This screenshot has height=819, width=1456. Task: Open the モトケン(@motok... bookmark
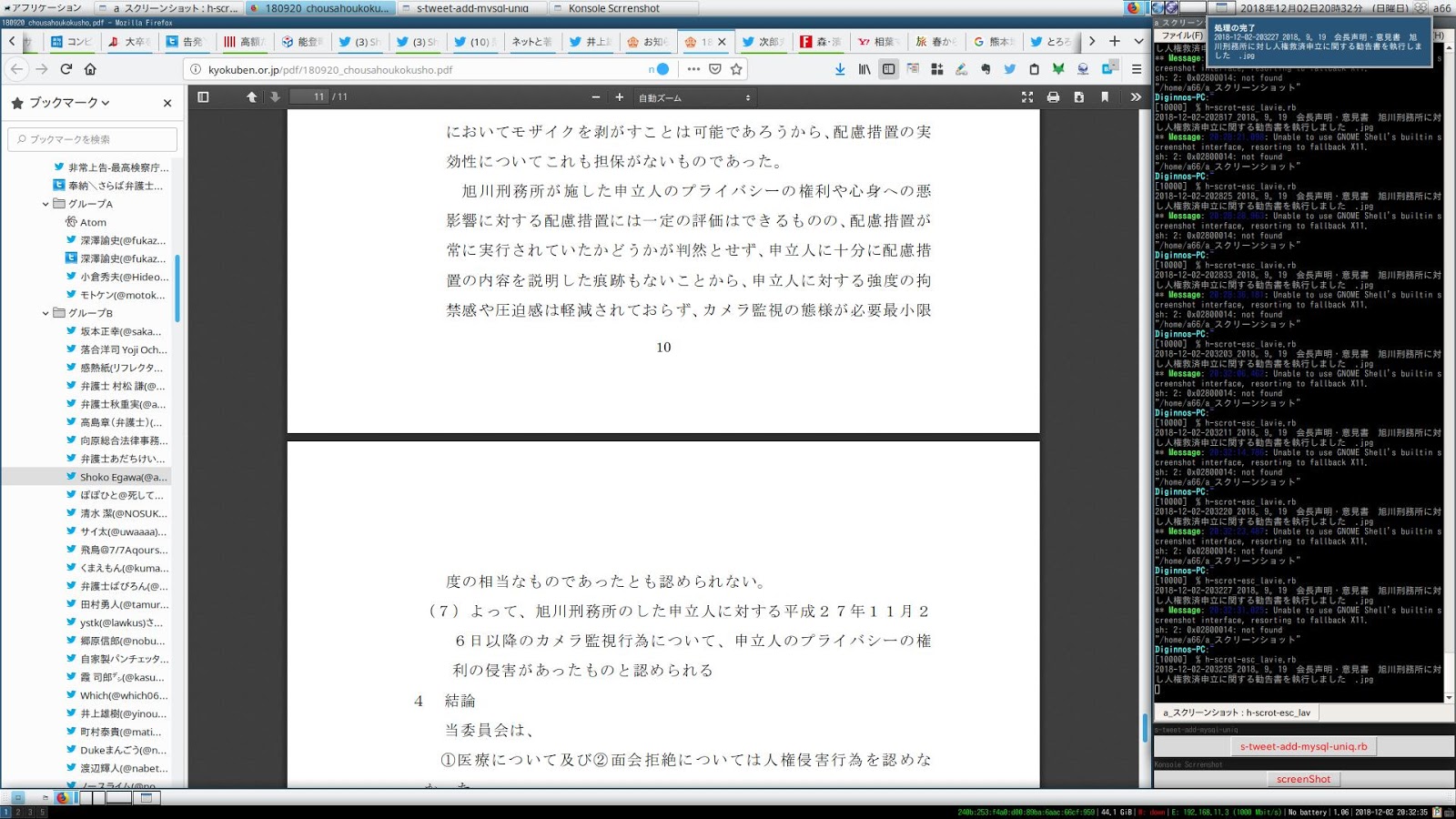(x=116, y=295)
